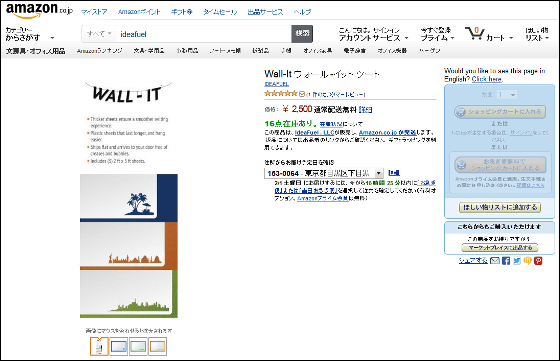This screenshot has width=560, height=361.
Task: Expand the カート dropdown arrow
Action: click(x=511, y=38)
